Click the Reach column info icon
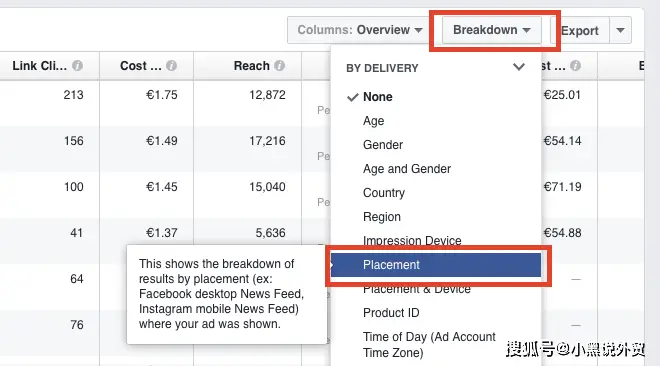This screenshot has height=366, width=660. (x=279, y=66)
